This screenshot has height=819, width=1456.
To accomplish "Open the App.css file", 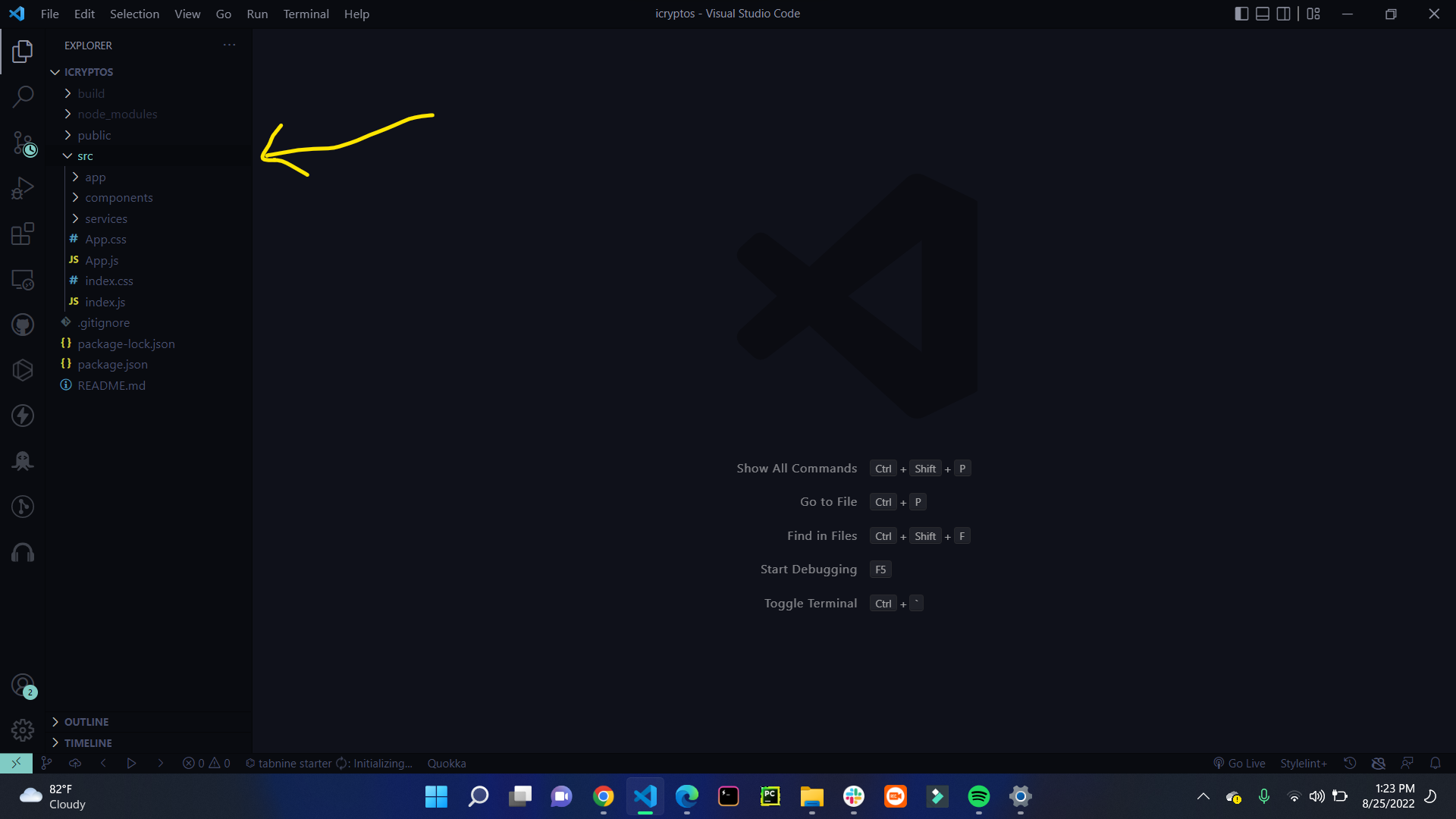I will [105, 239].
